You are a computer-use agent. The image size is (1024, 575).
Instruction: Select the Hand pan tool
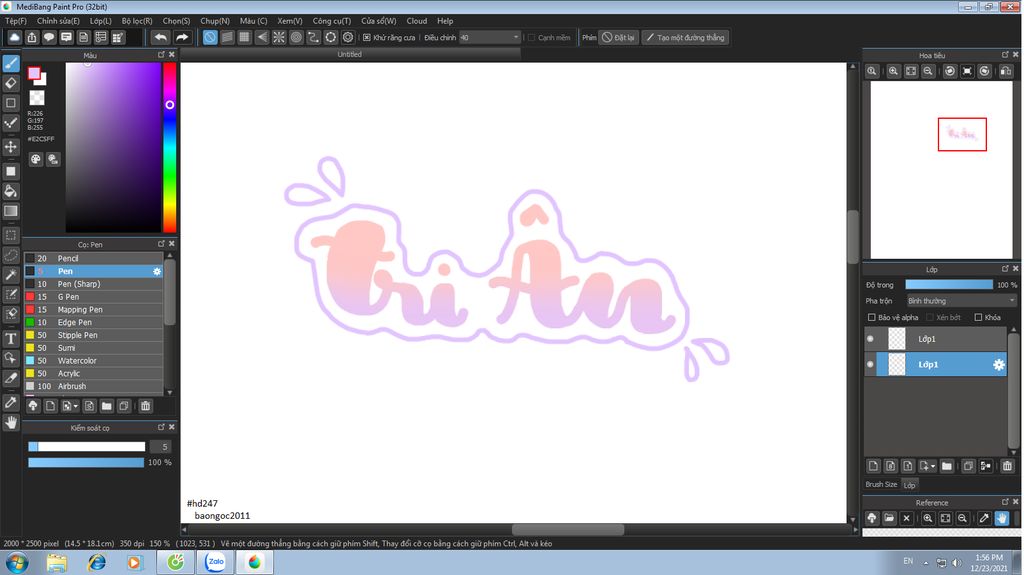(x=11, y=423)
